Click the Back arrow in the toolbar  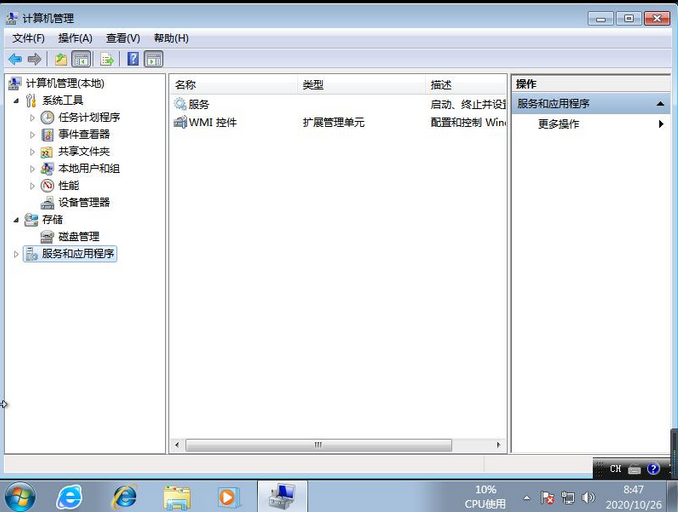[15, 60]
